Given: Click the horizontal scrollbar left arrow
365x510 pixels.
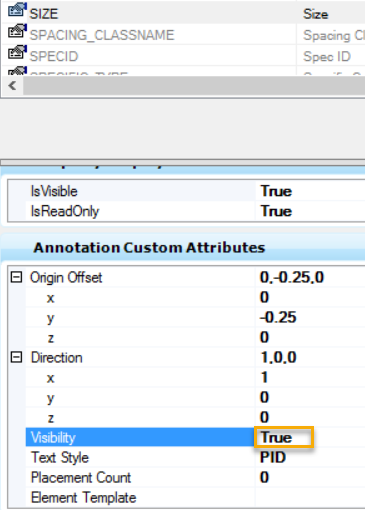Looking at the screenshot, I should 12,86.
